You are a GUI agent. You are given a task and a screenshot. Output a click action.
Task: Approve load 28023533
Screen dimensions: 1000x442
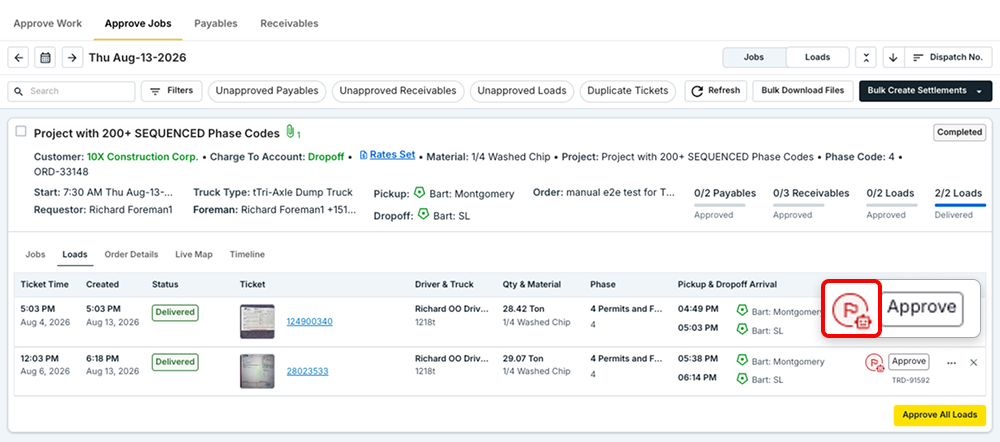(909, 362)
